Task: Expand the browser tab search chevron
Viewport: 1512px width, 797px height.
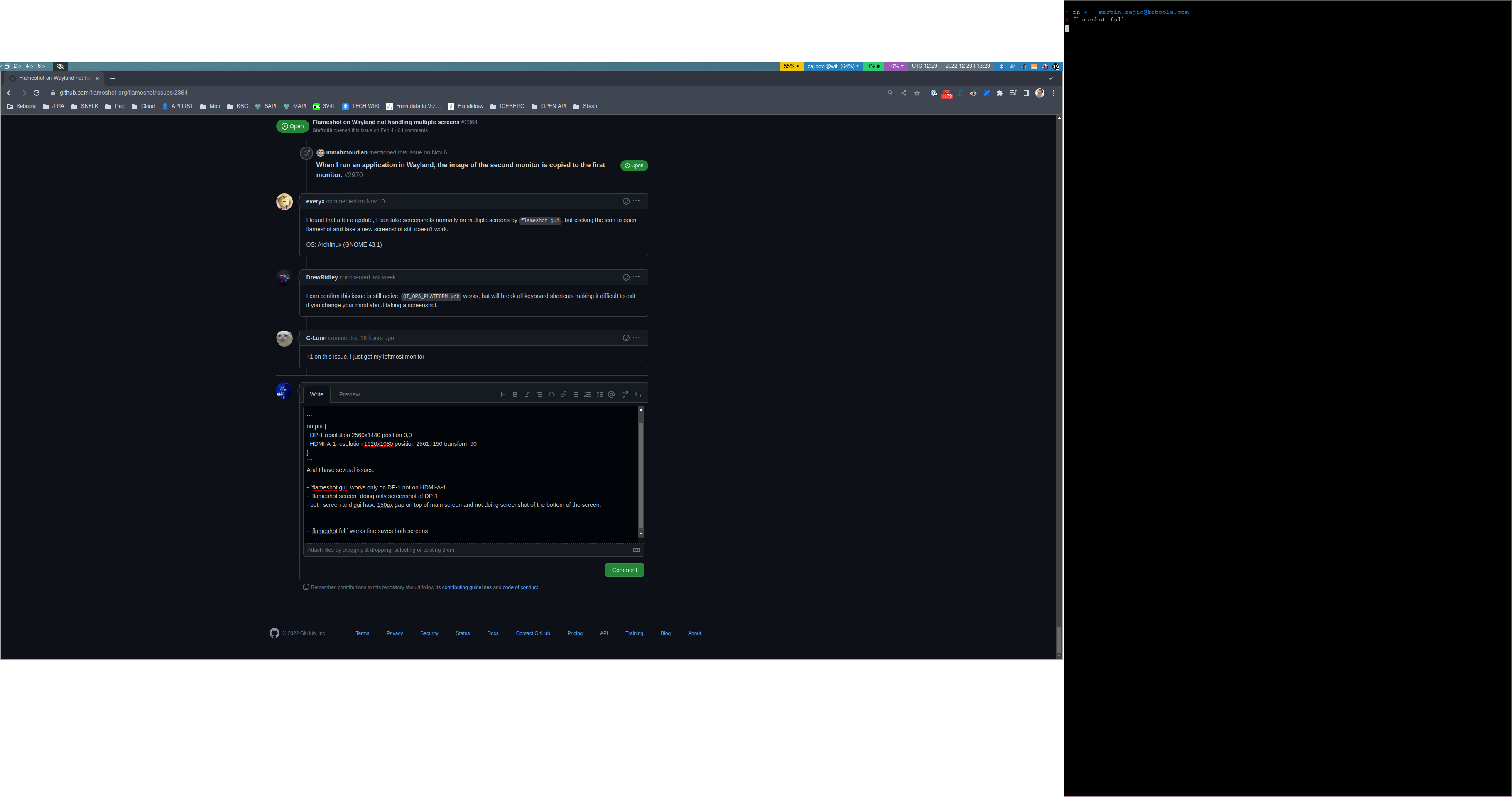Action: pyautogui.click(x=1050, y=78)
